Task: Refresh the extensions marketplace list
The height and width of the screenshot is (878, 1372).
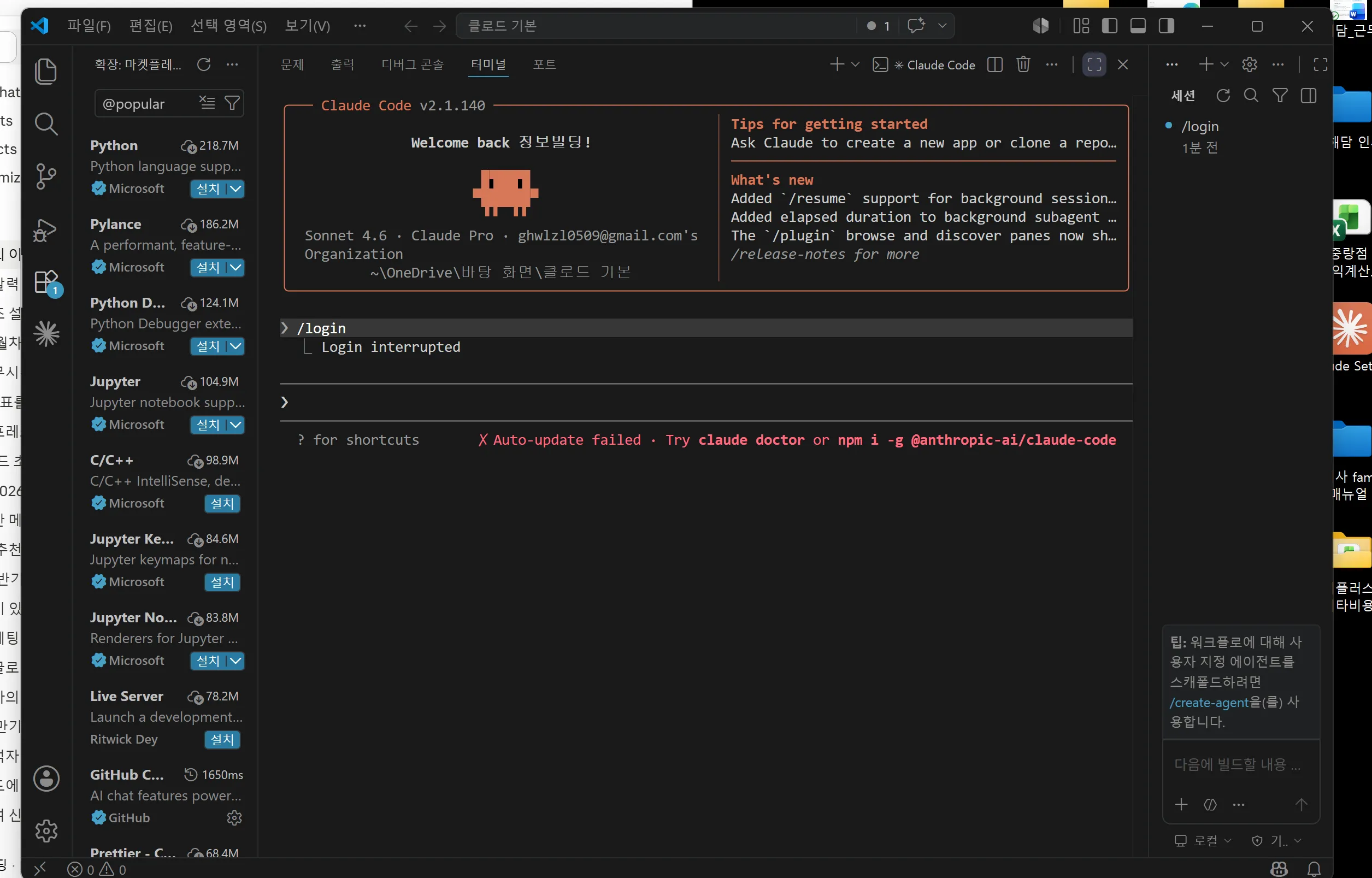Action: 203,64
